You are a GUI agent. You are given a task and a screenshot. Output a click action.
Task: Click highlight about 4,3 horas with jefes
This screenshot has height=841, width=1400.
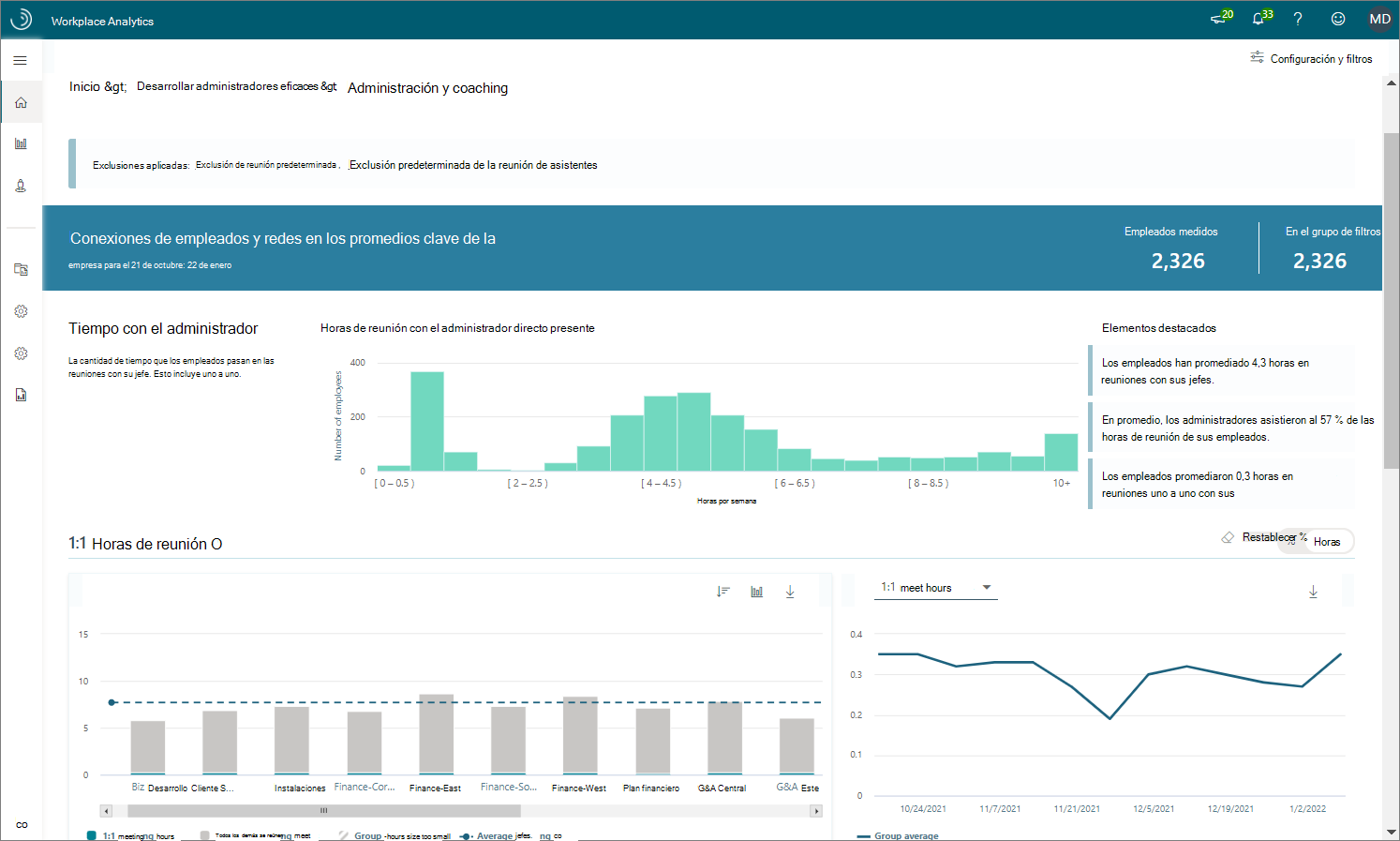click(1222, 371)
